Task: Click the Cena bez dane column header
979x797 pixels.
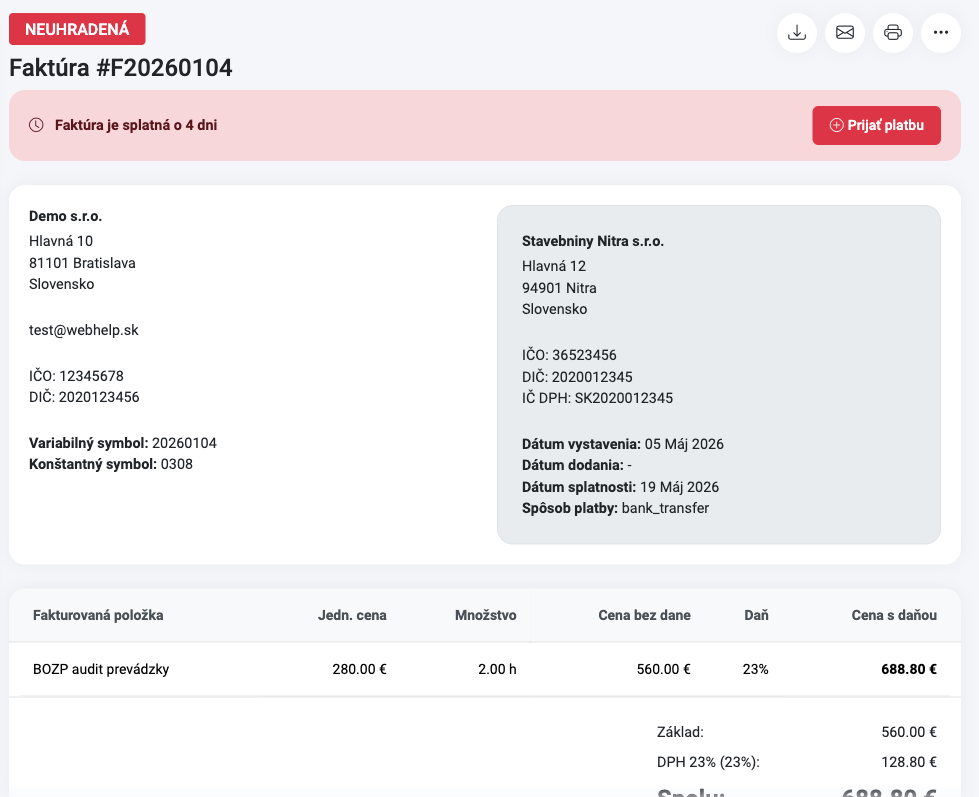Action: (x=644, y=615)
